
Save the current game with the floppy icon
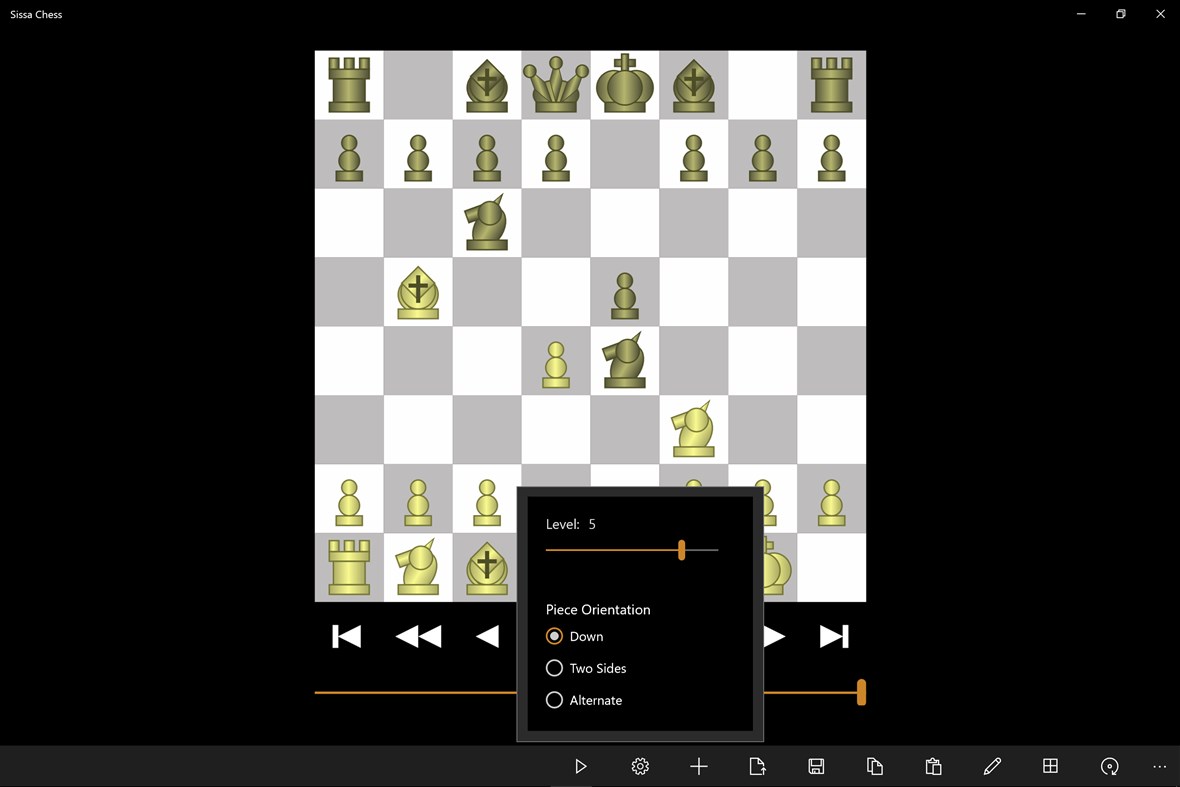(816, 766)
